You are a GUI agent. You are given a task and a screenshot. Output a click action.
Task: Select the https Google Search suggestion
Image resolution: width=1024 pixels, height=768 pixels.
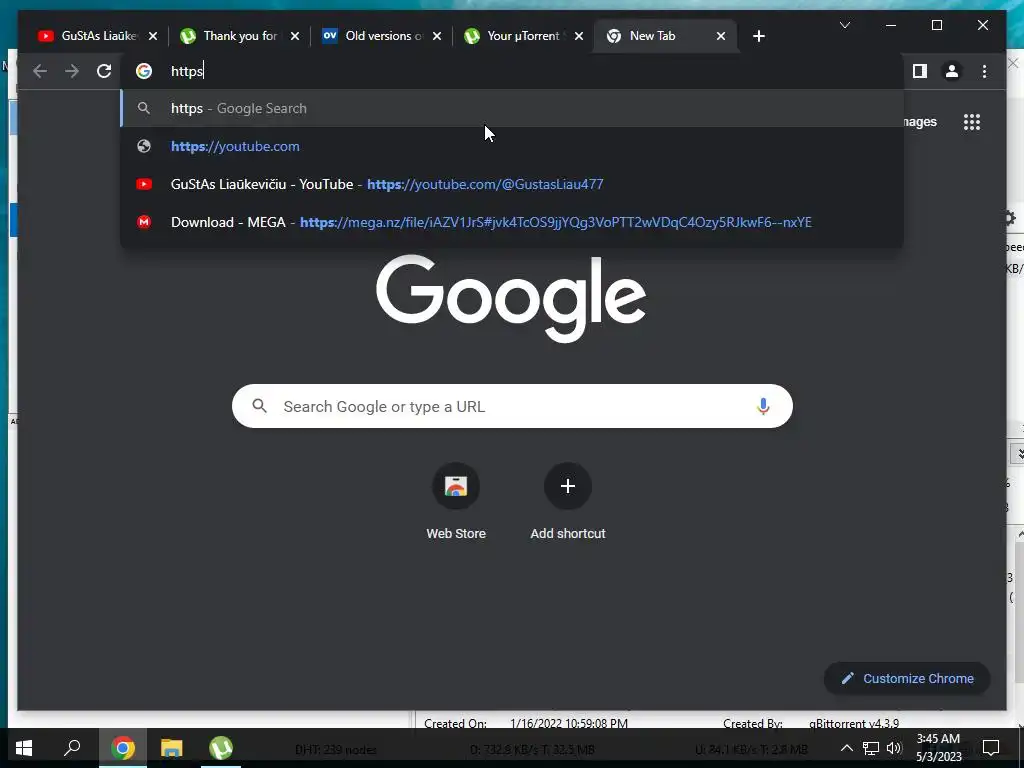512,108
